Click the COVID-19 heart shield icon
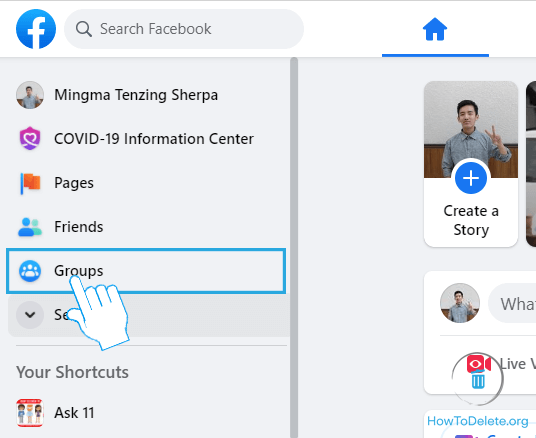The width and height of the screenshot is (536, 438). (30, 138)
